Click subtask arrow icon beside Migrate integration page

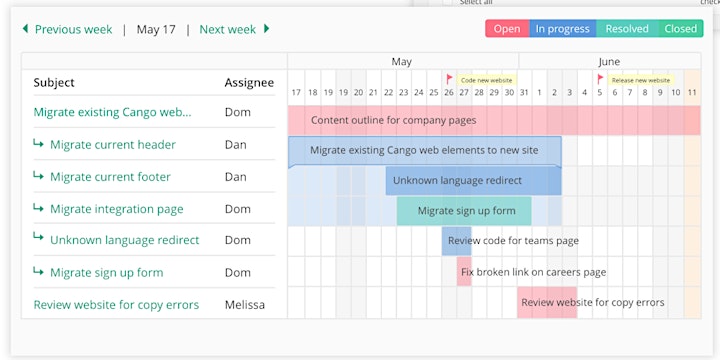pyautogui.click(x=38, y=208)
